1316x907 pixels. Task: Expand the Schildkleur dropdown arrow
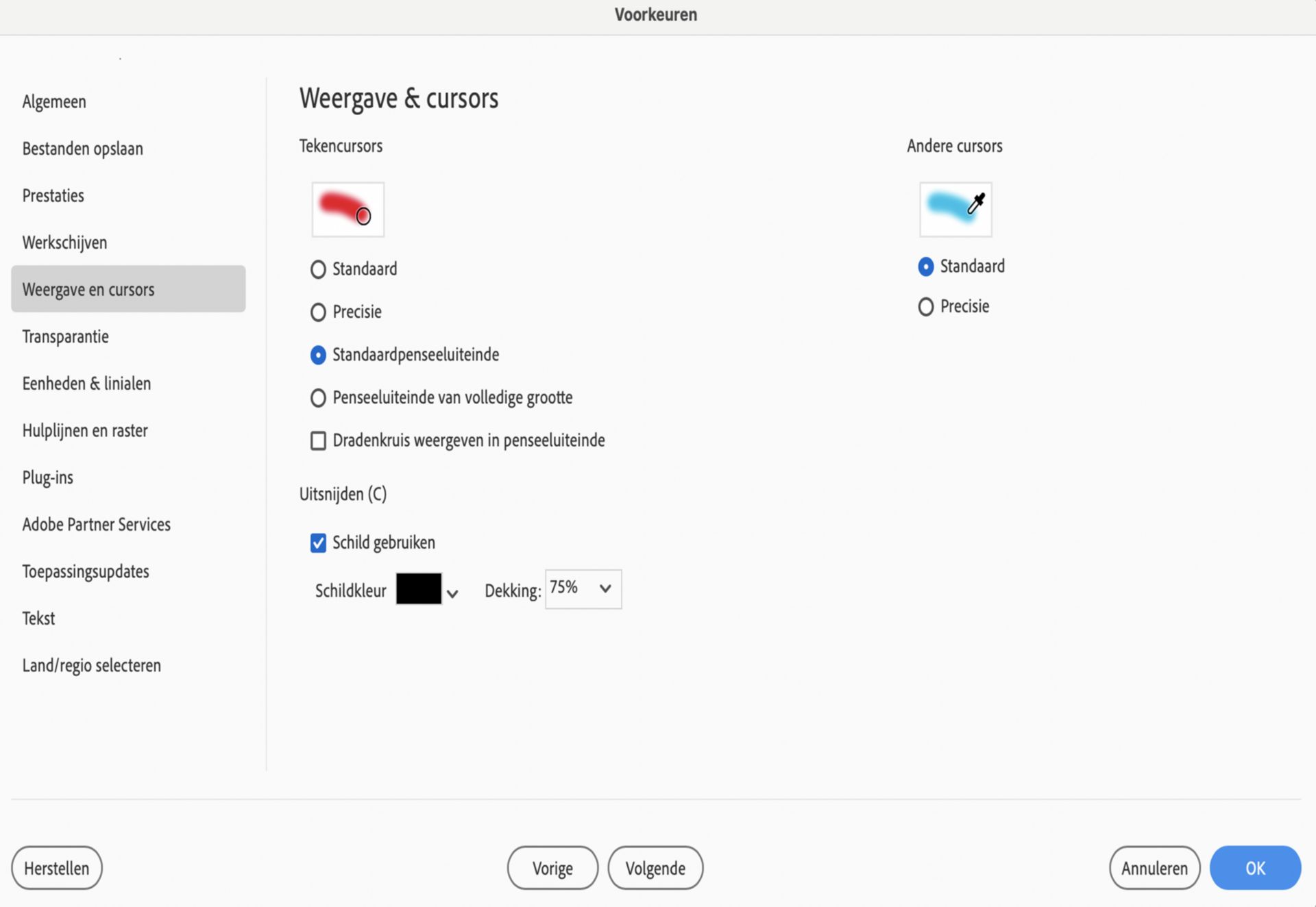click(452, 593)
